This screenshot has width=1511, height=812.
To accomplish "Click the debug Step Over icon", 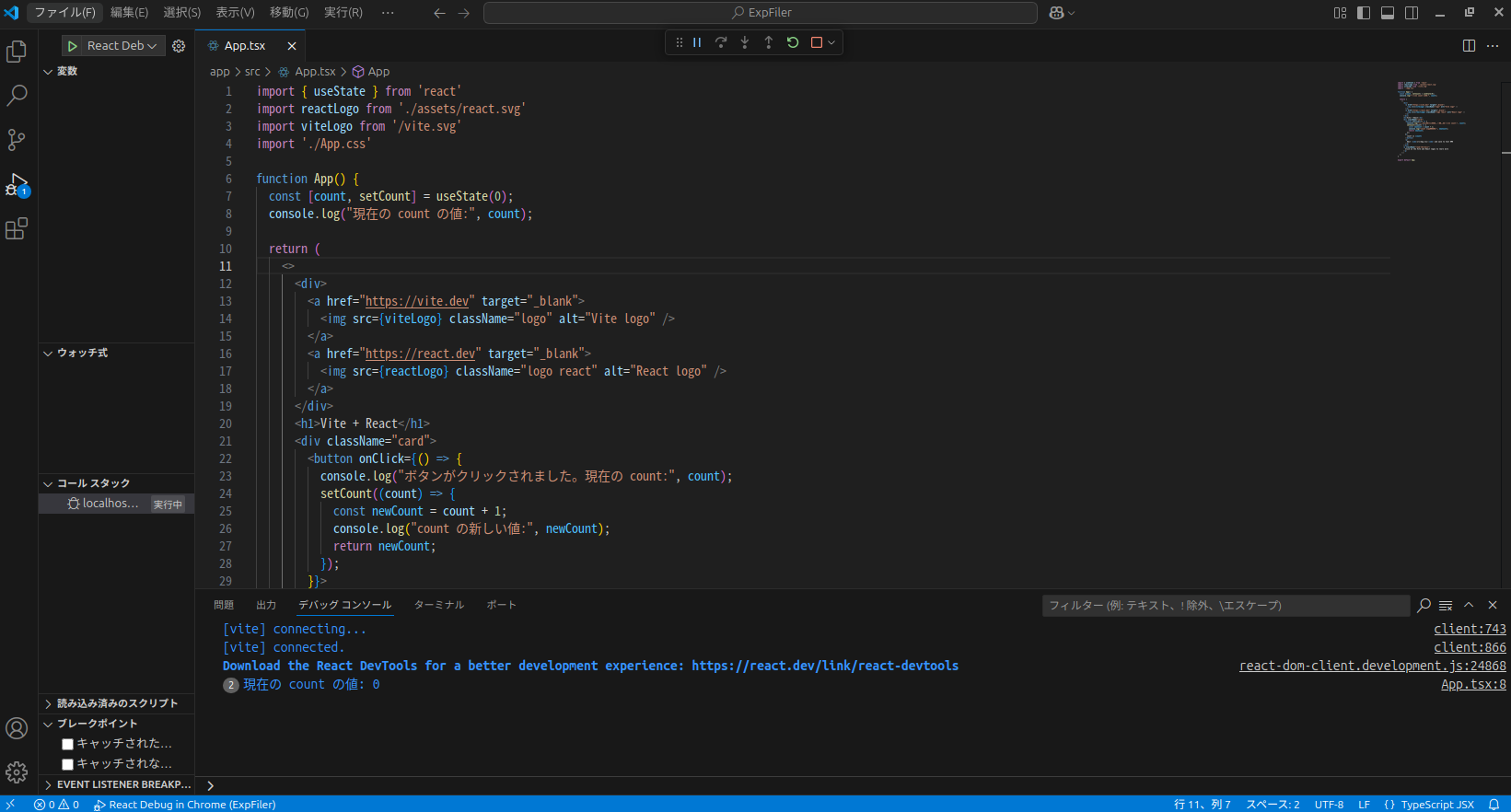I will point(721,43).
